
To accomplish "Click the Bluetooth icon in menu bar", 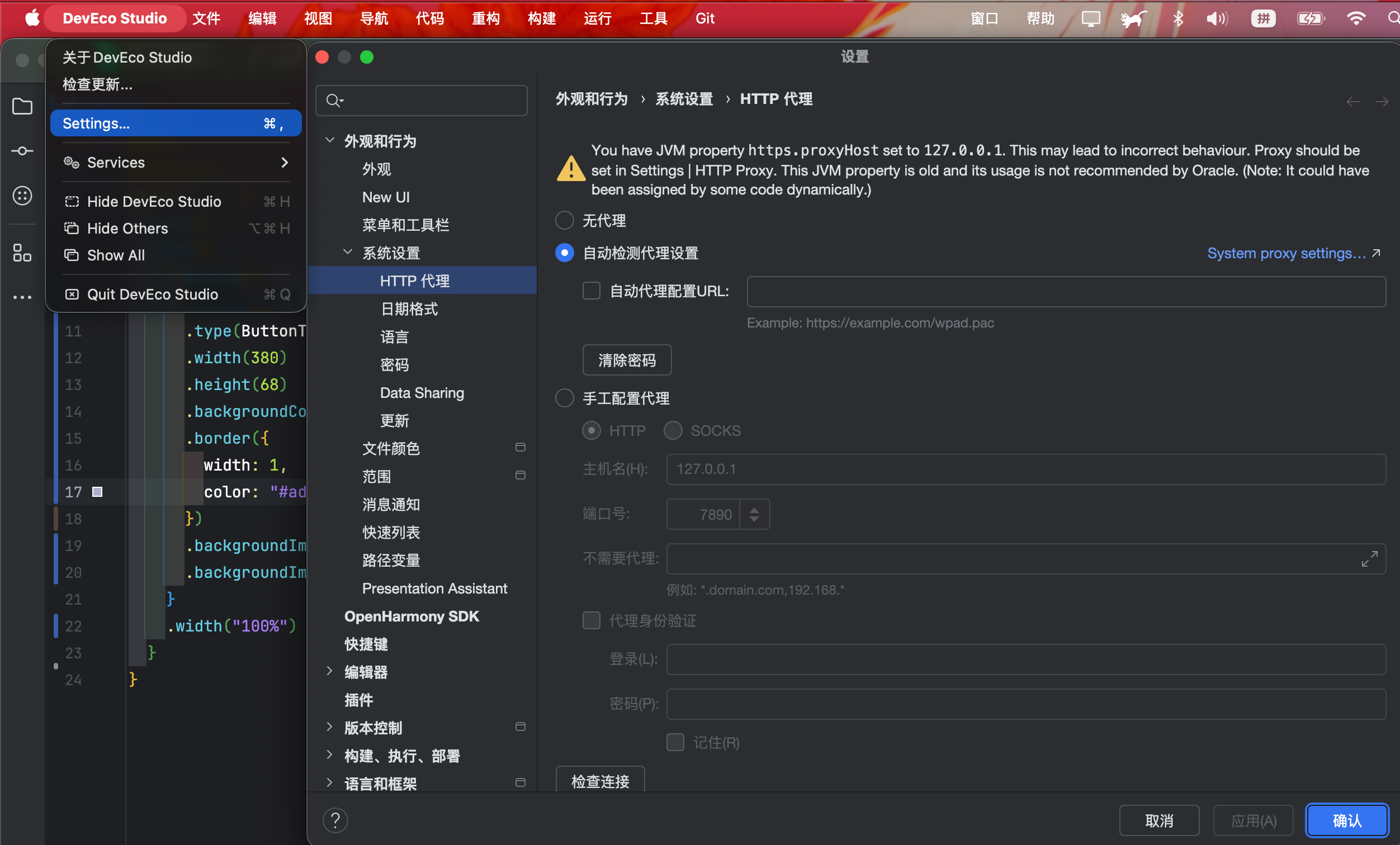I will click(1178, 19).
